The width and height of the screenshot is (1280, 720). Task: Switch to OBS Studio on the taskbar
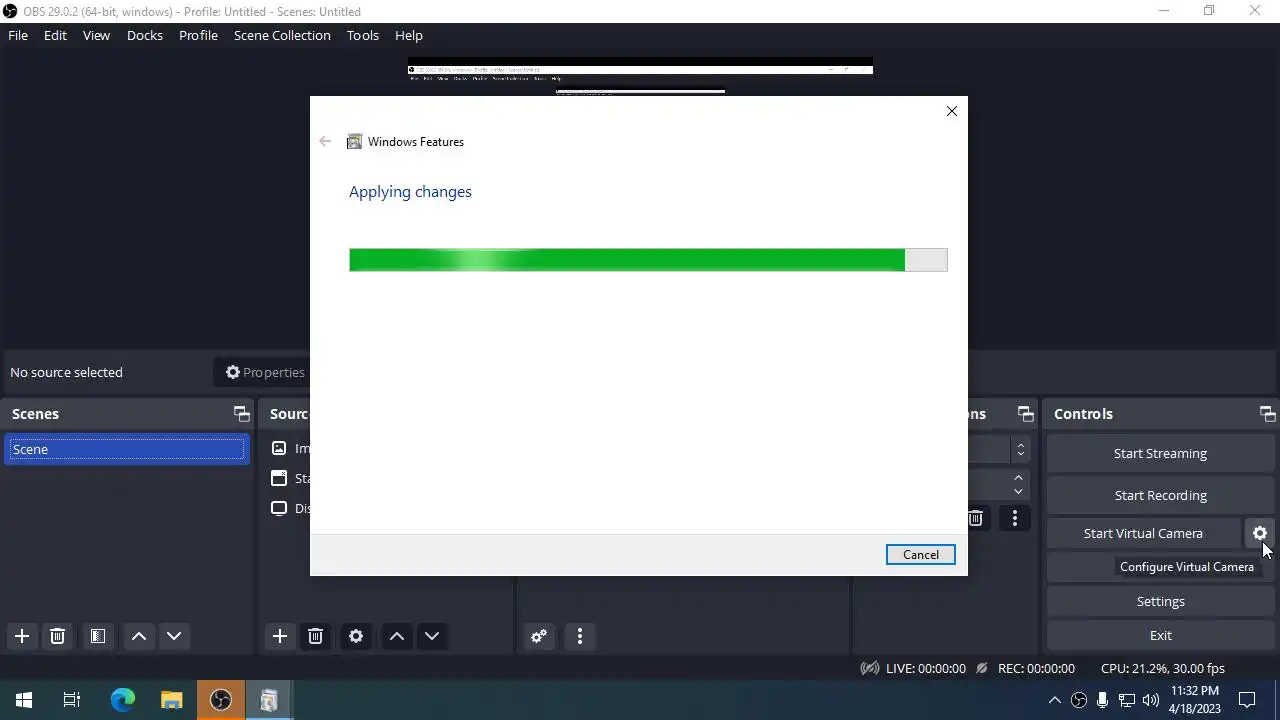(220, 700)
